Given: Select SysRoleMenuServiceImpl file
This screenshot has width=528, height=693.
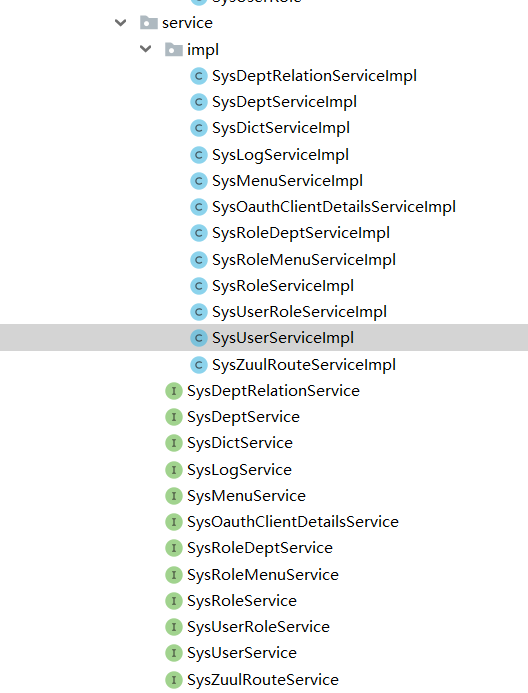Looking at the screenshot, I should point(304,259).
